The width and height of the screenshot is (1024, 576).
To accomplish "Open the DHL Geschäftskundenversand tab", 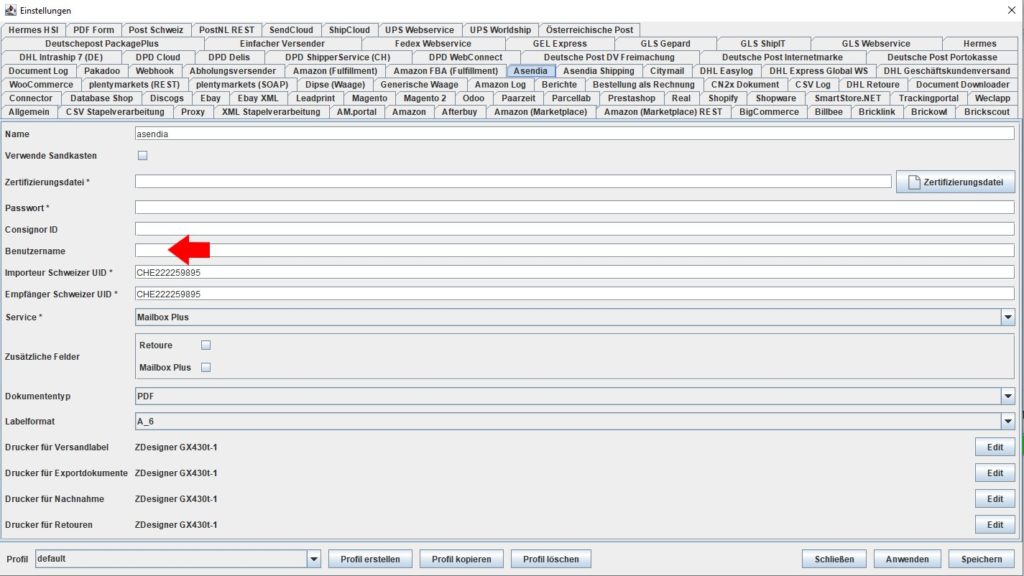I will click(x=946, y=71).
